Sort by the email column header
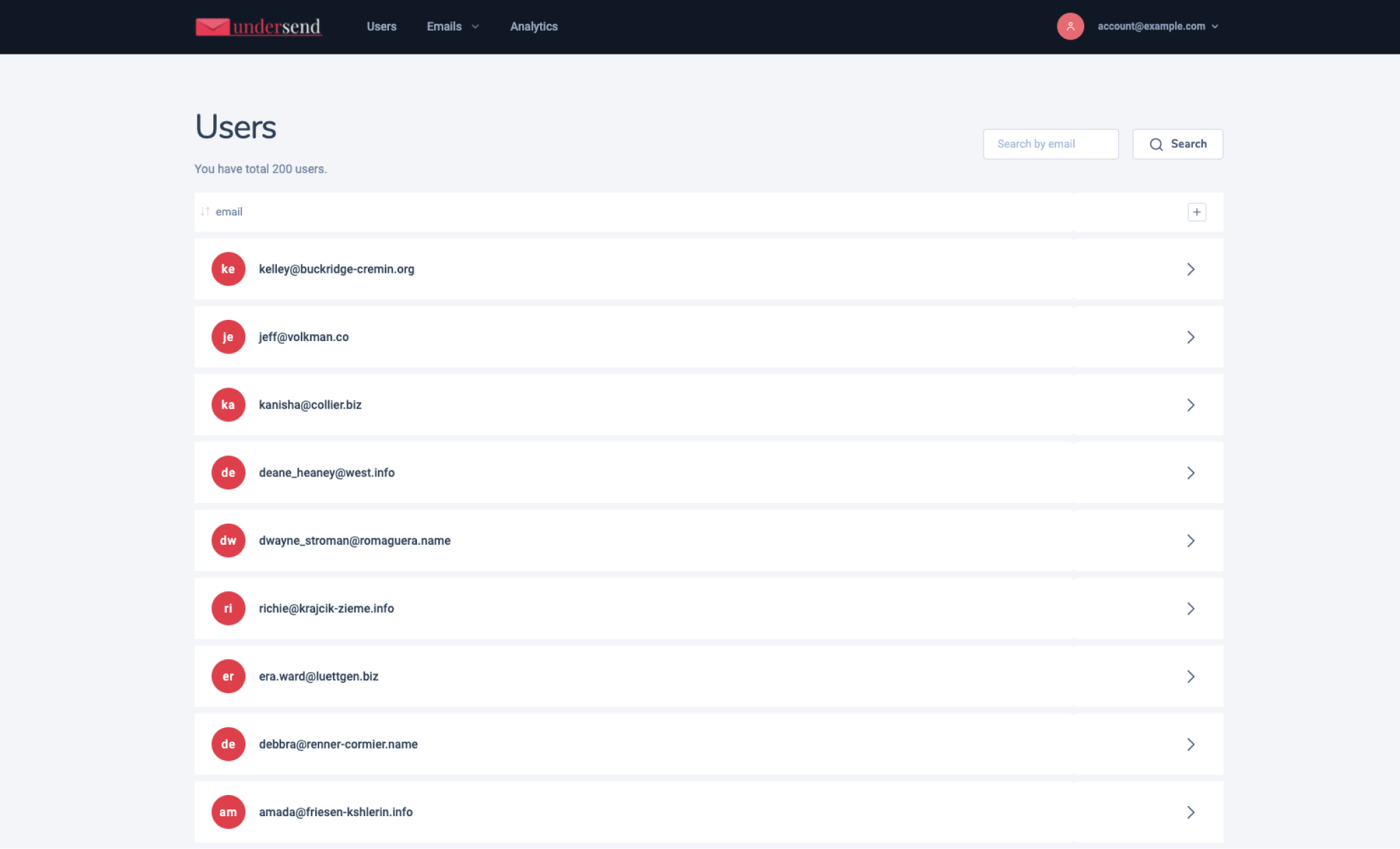Image resolution: width=1400 pixels, height=849 pixels. click(229, 212)
